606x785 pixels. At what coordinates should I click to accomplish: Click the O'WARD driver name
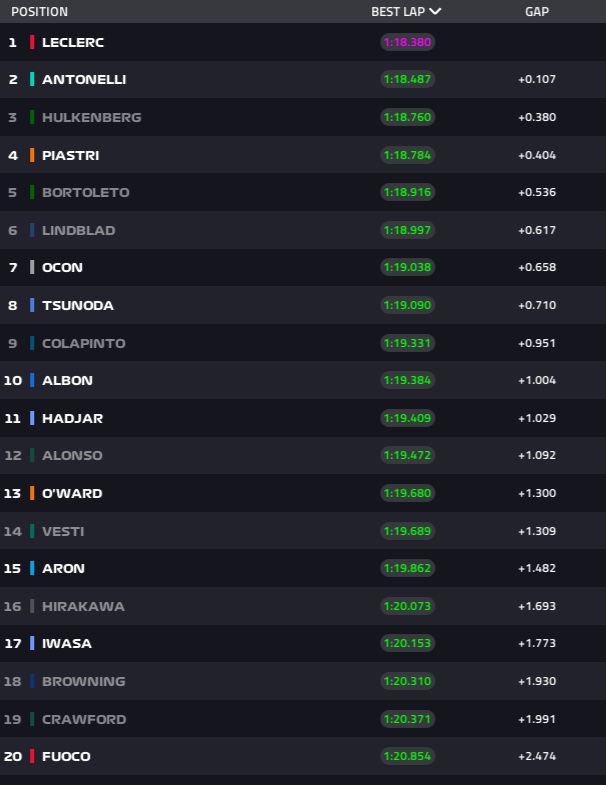(72, 493)
